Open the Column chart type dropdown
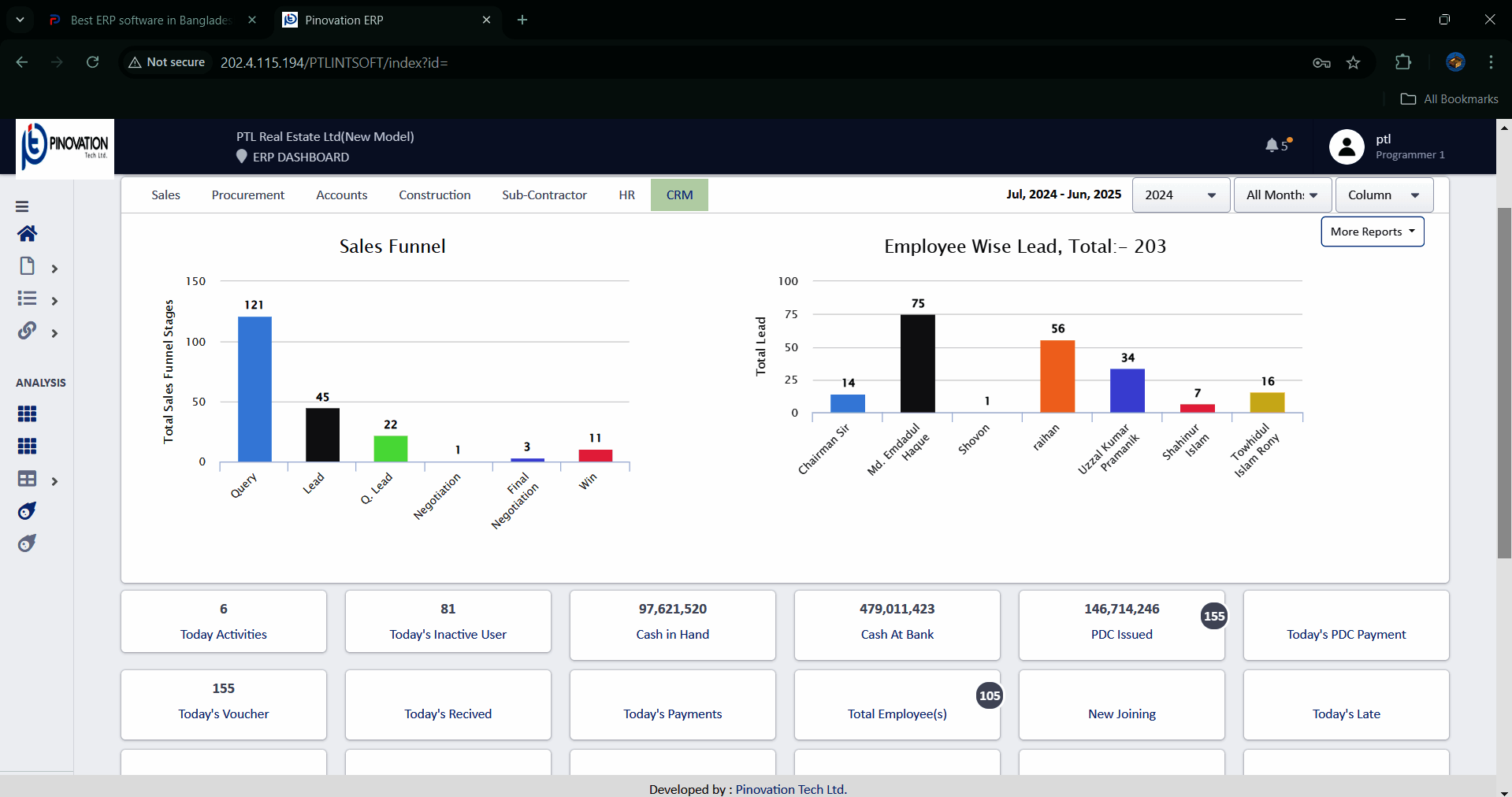The height and width of the screenshot is (797, 1512). (1384, 195)
